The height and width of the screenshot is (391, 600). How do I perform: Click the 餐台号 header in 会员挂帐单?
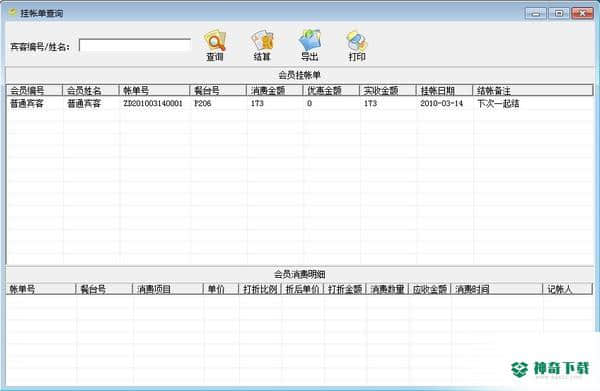pyautogui.click(x=218, y=90)
